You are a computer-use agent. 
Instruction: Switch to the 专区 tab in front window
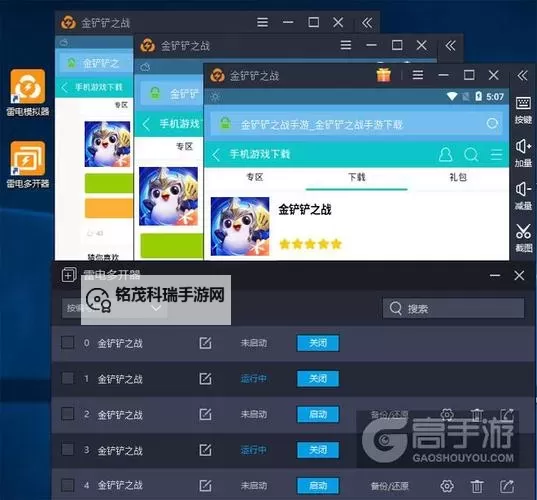(x=254, y=177)
